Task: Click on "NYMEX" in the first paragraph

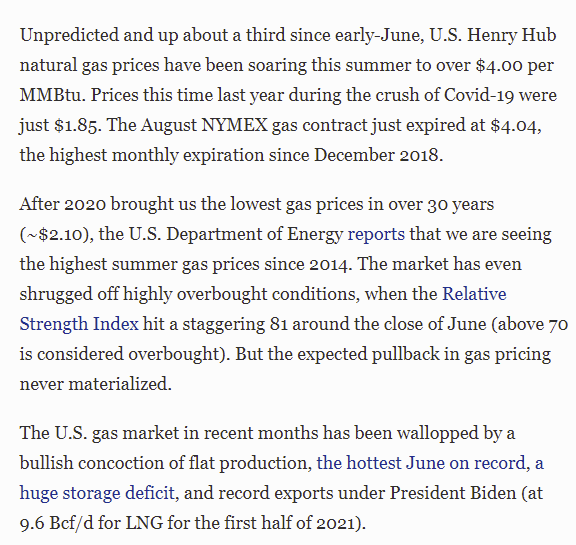Action: [234, 126]
